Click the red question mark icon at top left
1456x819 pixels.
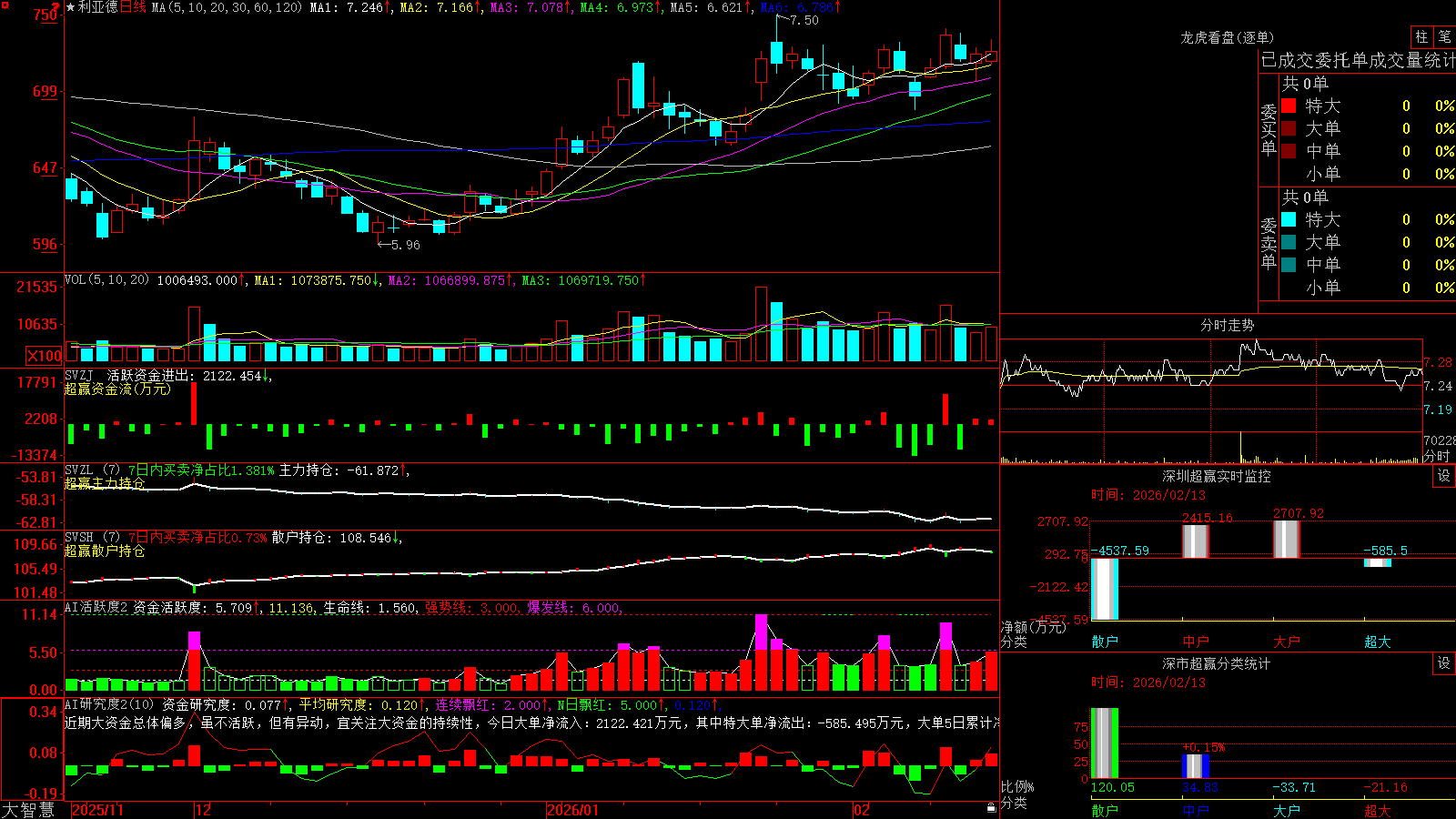(x=57, y=6)
